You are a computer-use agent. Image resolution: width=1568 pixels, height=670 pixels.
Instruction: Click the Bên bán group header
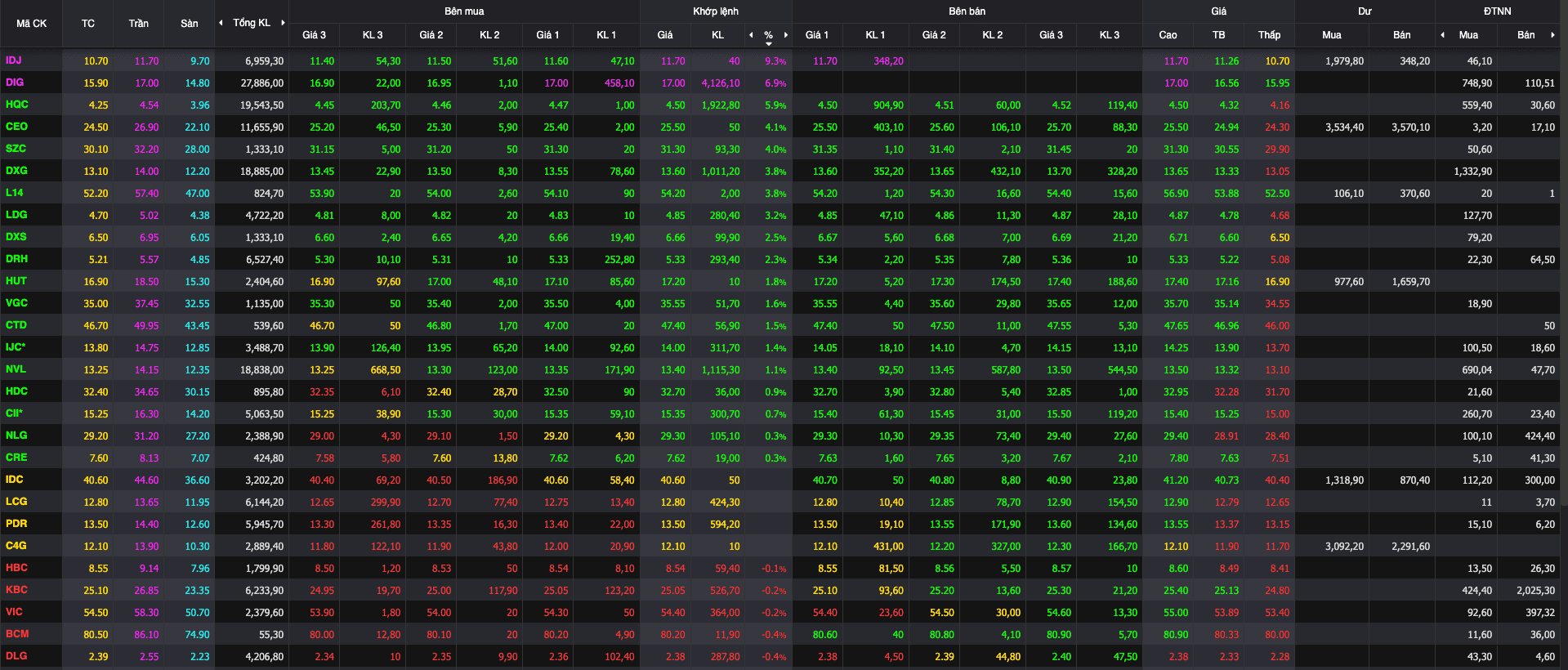967,11
